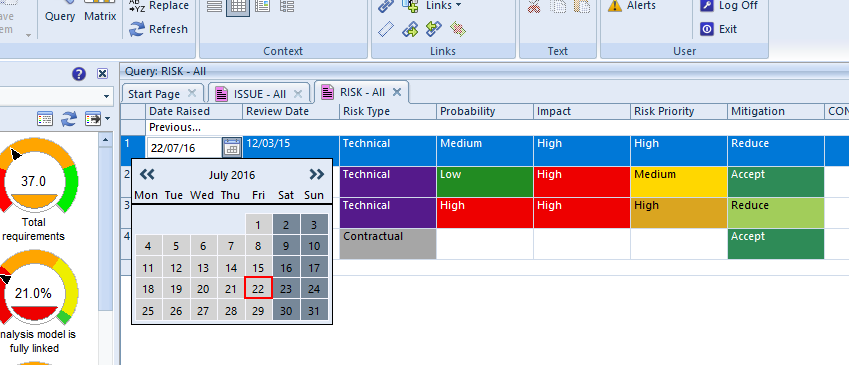The height and width of the screenshot is (365, 849).
Task: Select day 31 in the calendar
Action: click(314, 311)
